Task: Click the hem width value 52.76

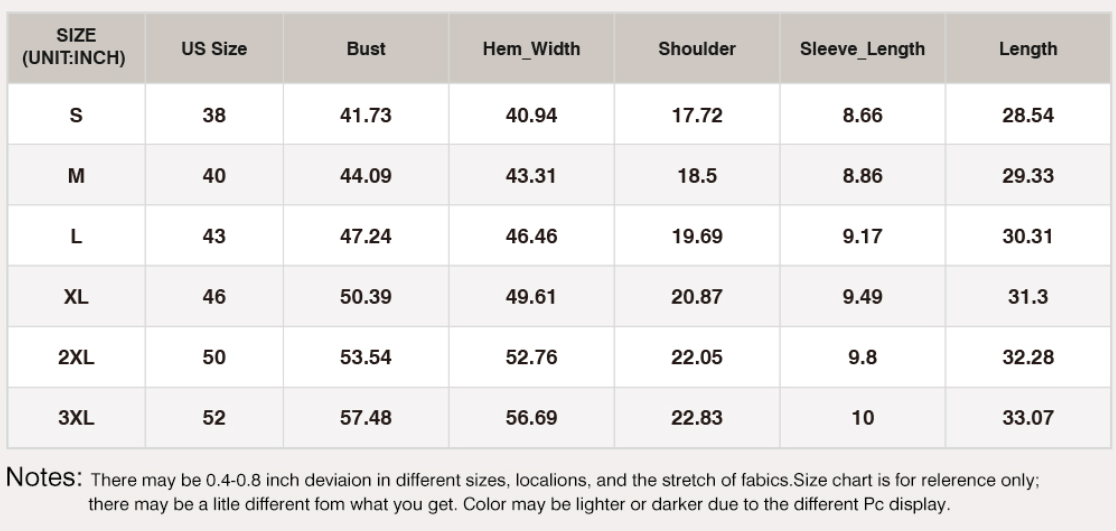Action: pos(531,357)
